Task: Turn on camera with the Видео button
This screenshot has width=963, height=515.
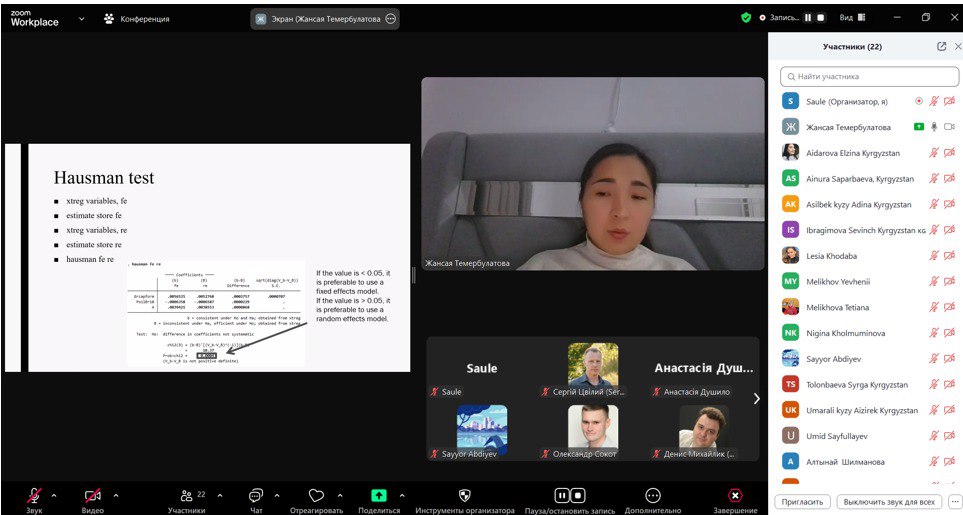Action: click(92, 495)
